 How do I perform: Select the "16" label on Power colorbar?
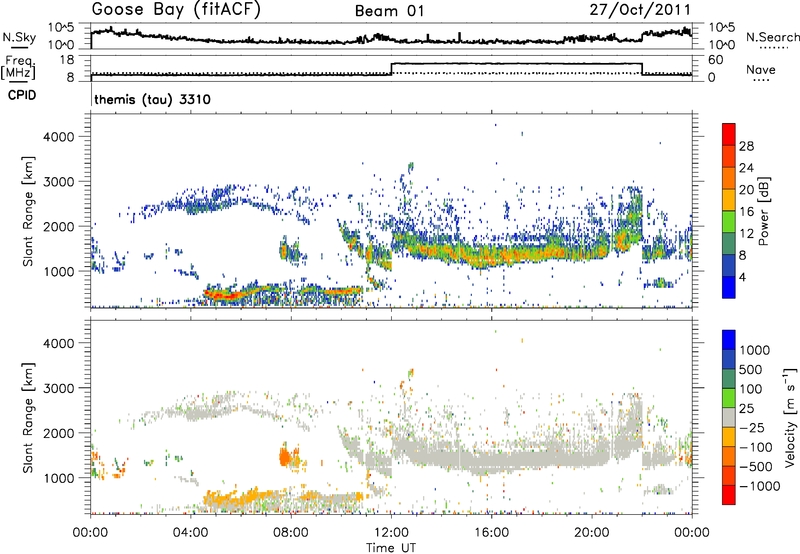tap(746, 212)
